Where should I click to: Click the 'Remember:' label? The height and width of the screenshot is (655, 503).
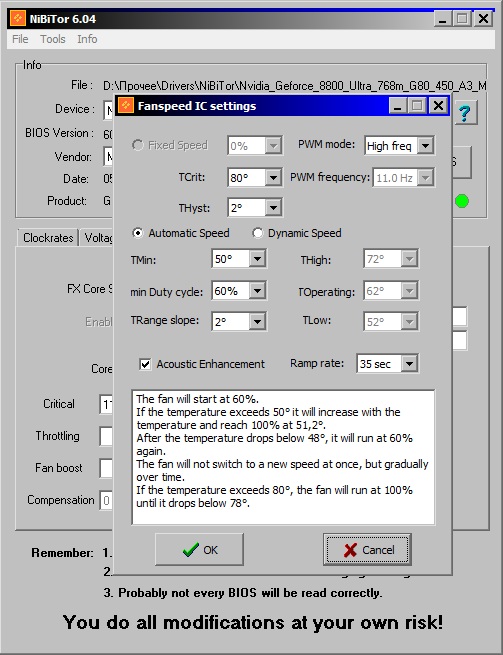pos(62,553)
